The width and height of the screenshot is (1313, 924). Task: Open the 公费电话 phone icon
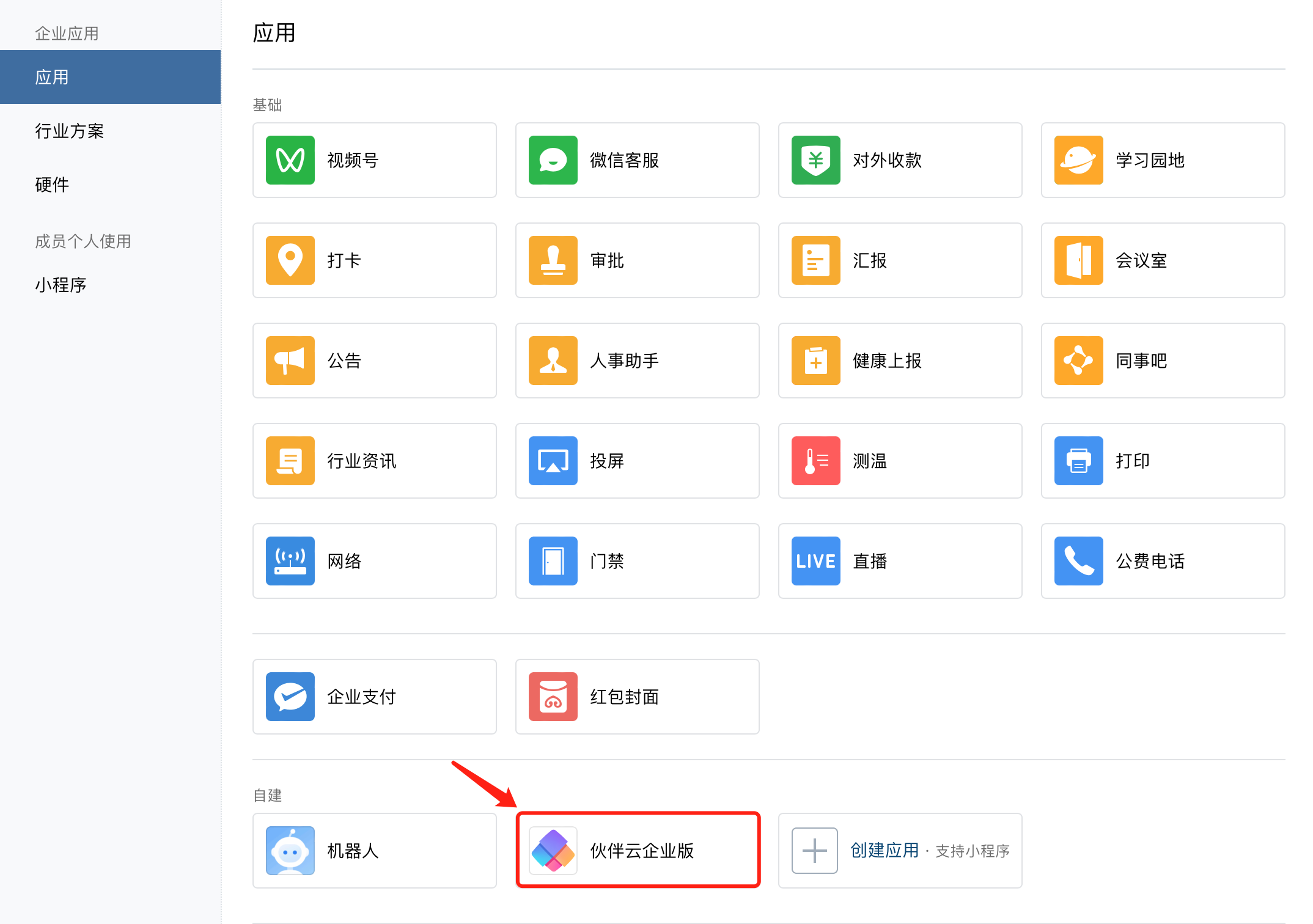point(1079,561)
